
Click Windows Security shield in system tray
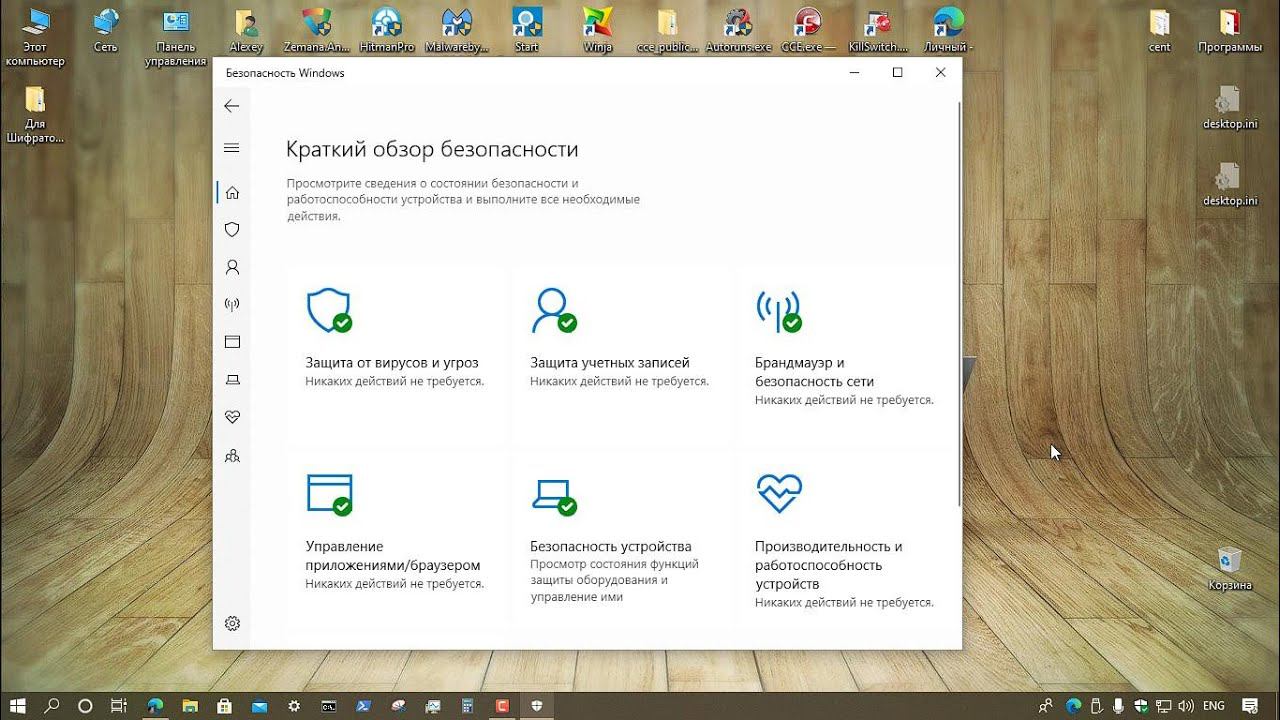tap(1142, 705)
